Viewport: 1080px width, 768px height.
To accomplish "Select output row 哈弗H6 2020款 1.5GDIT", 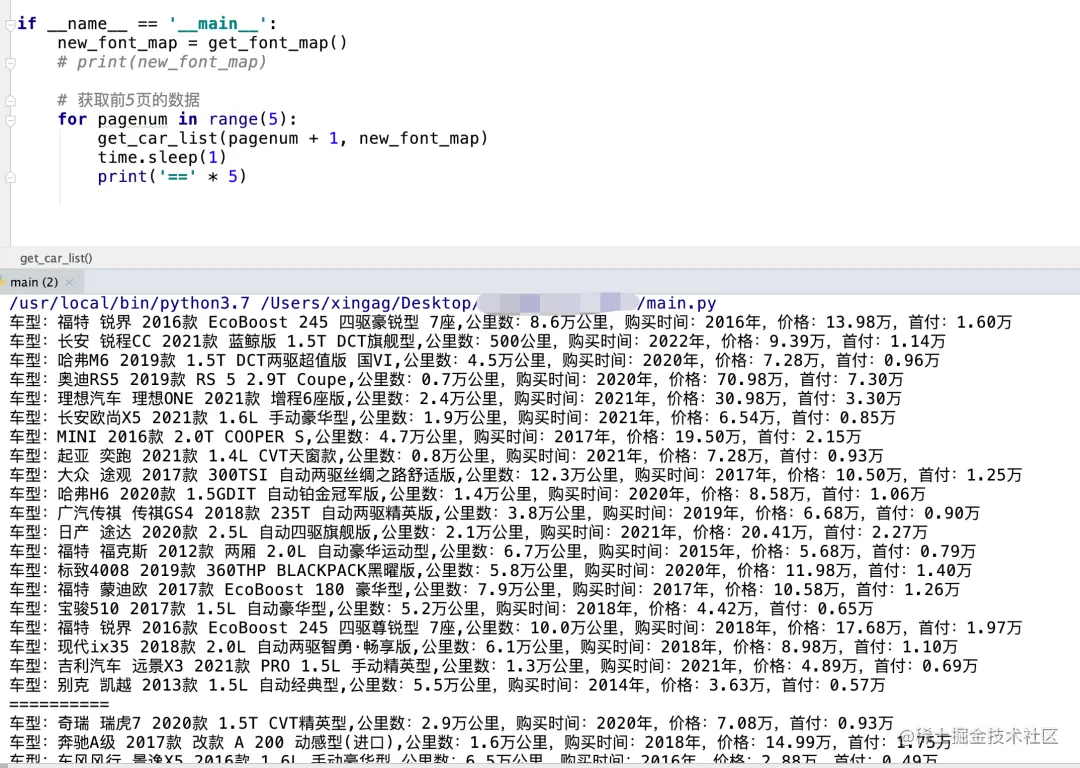I will click(x=467, y=495).
